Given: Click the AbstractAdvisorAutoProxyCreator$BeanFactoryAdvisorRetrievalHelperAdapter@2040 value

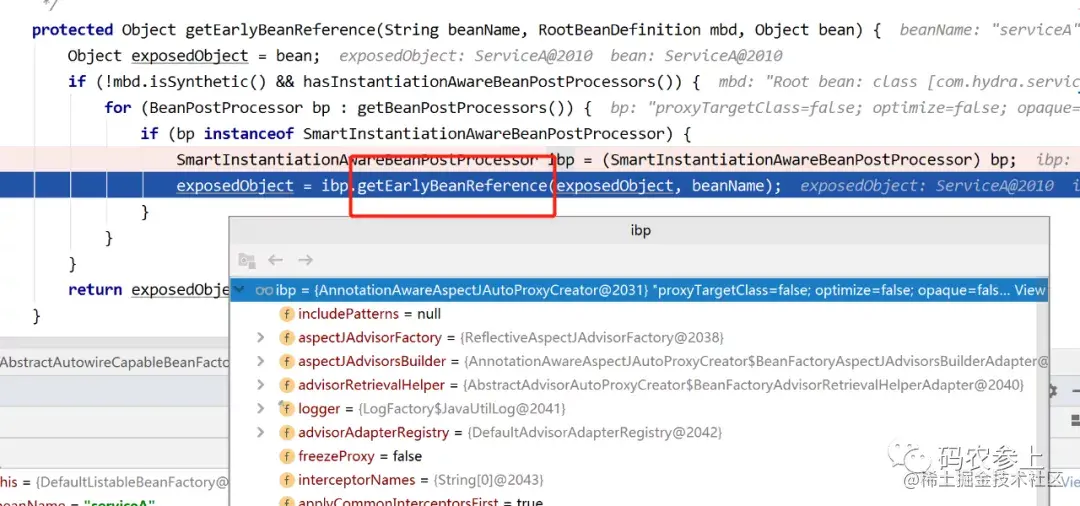Looking at the screenshot, I should [x=744, y=385].
